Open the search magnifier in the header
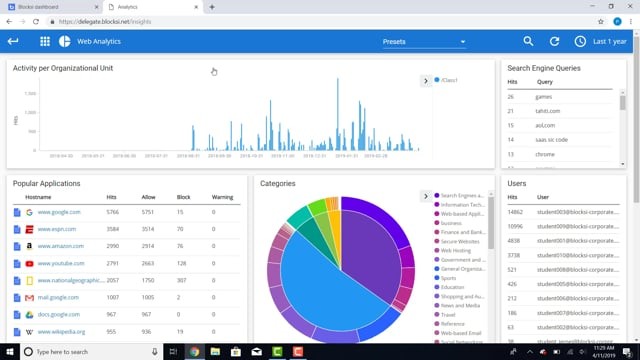 pyautogui.click(x=528, y=41)
